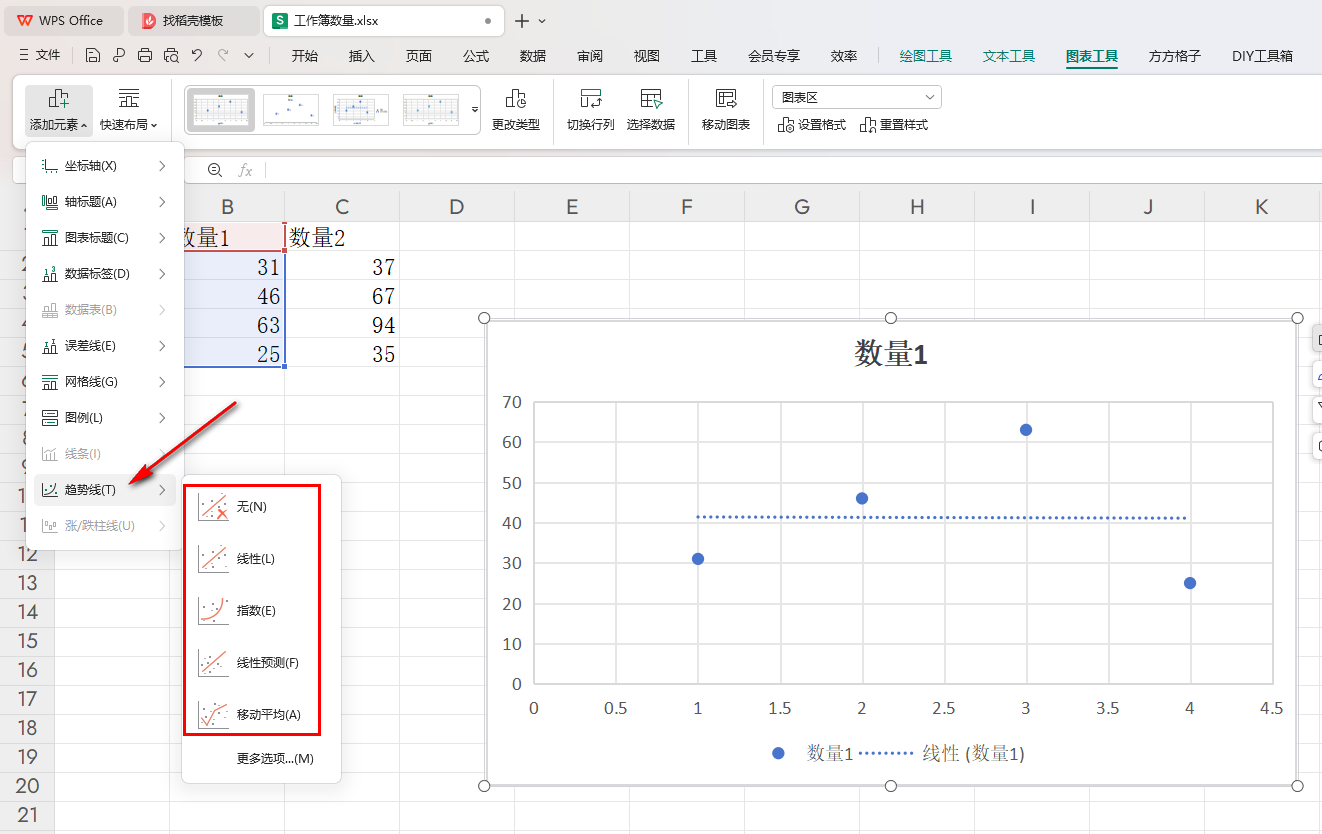Switch to the 图表工具 (Chart Tools) tab

tap(1092, 56)
